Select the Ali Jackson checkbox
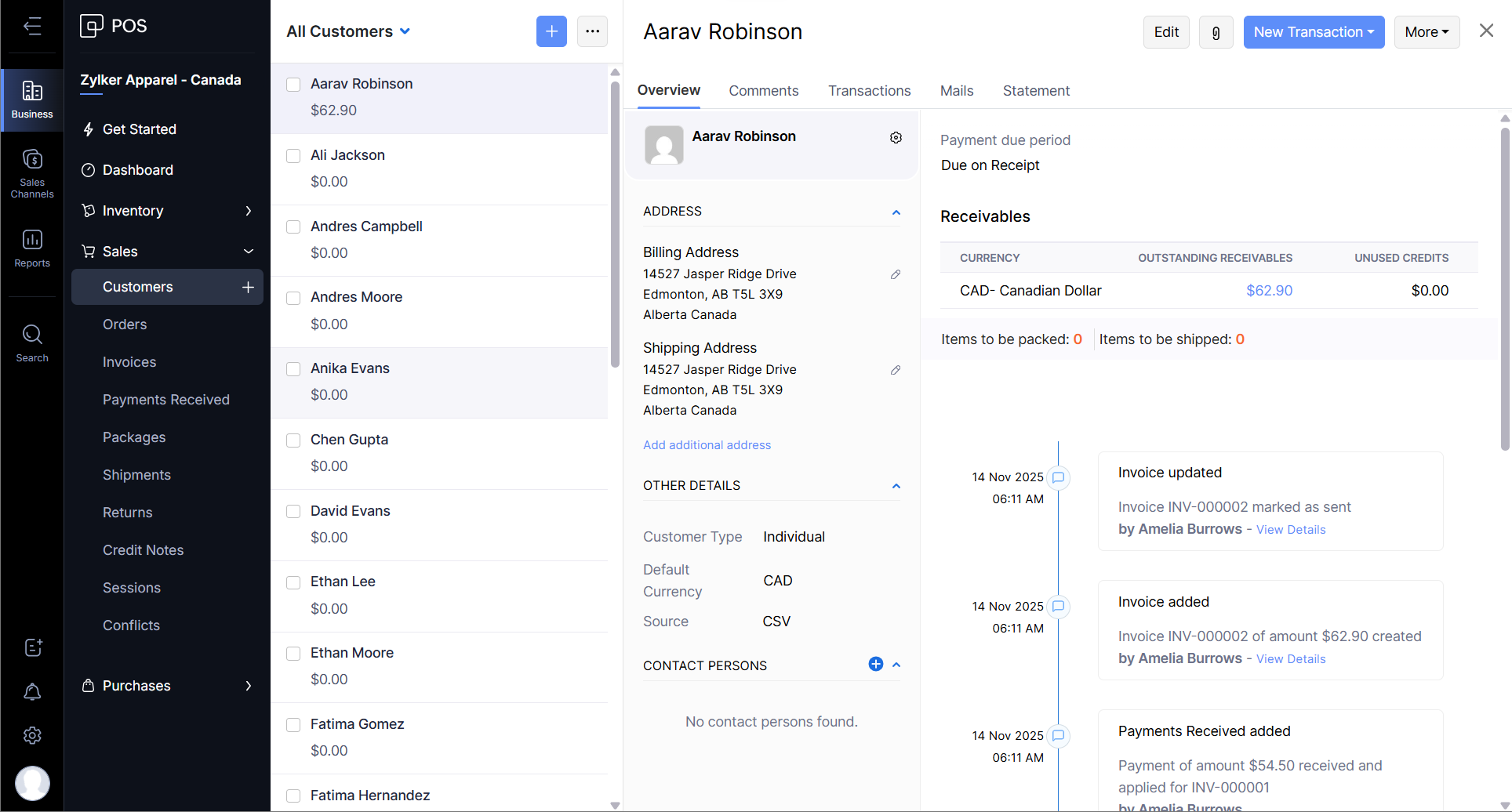1512x812 pixels. pos(293,156)
